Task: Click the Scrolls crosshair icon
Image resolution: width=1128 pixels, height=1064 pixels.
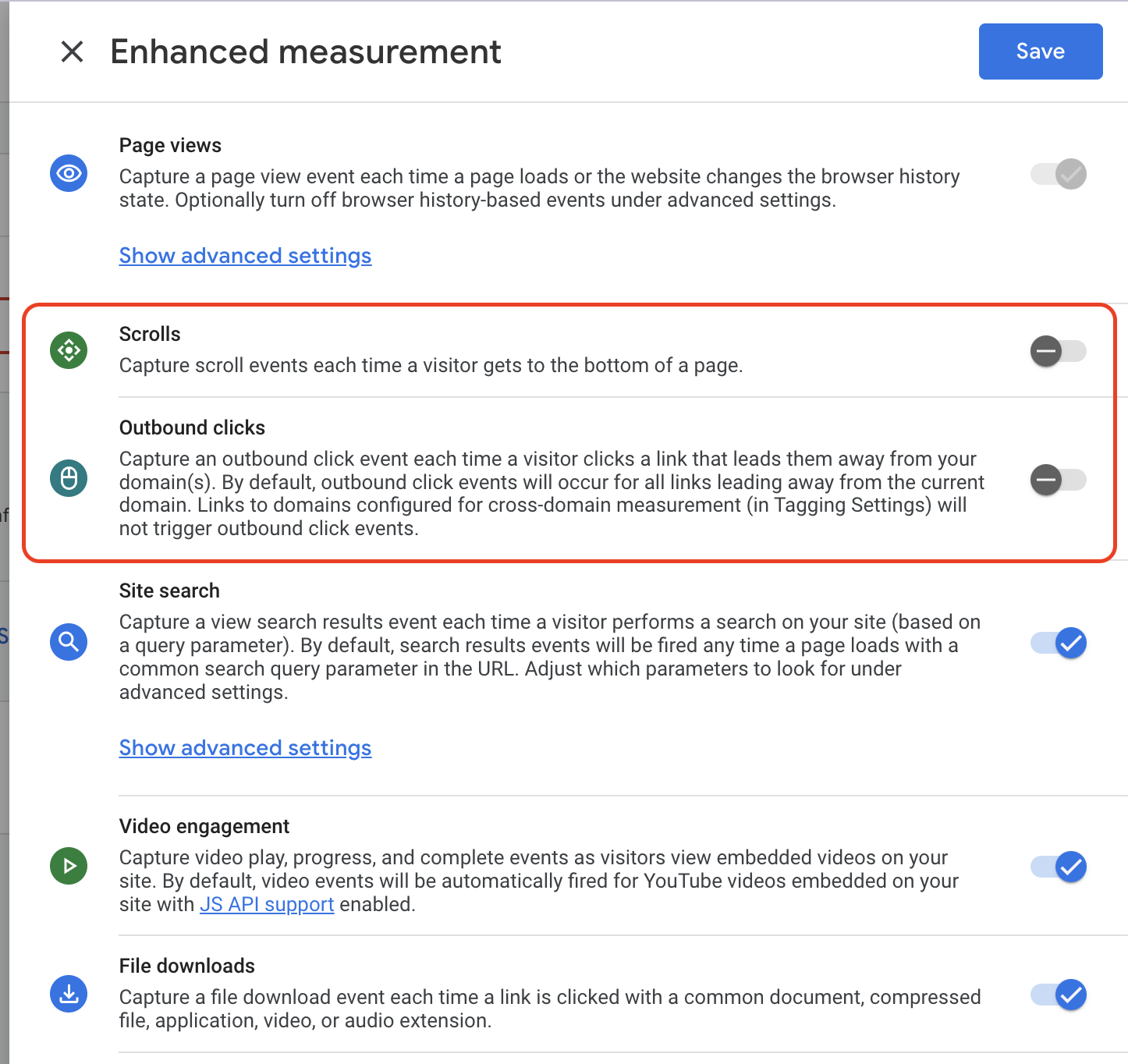Action: click(69, 350)
